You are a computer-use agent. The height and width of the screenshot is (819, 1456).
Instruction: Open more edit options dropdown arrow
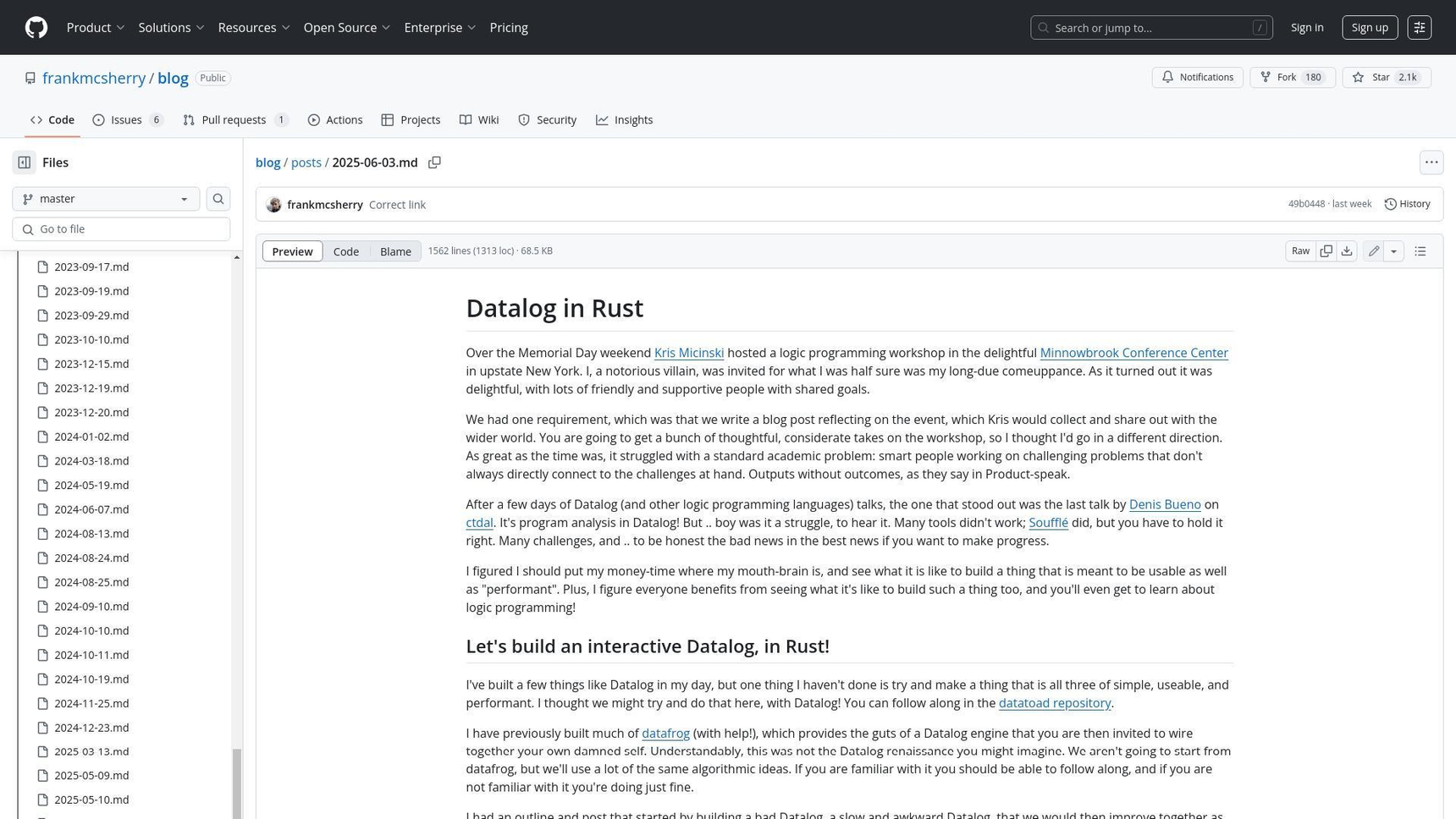pyautogui.click(x=1393, y=251)
